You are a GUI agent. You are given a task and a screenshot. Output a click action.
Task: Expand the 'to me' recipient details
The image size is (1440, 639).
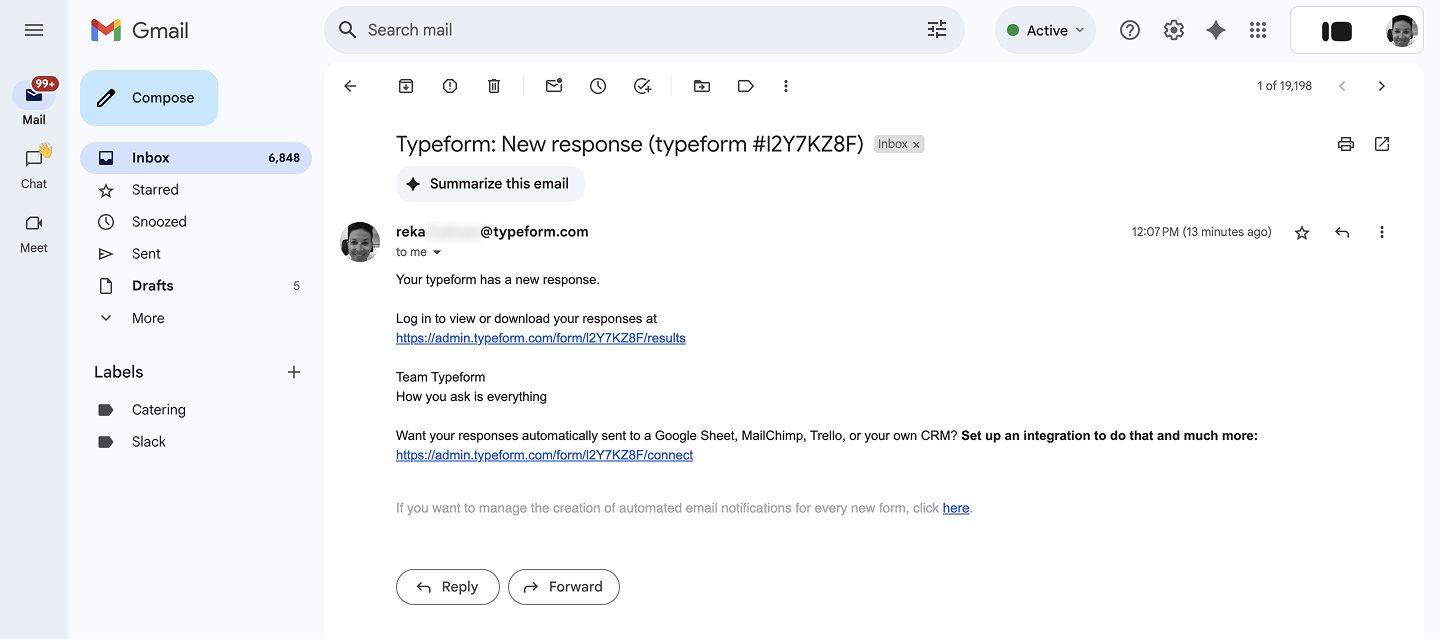437,252
